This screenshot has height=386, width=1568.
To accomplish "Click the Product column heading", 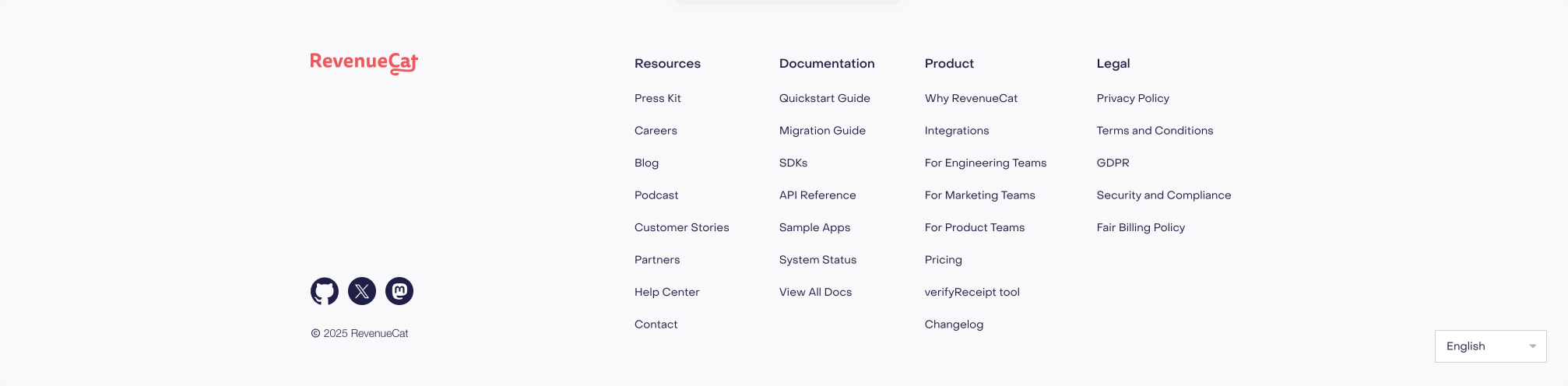I will 949,64.
